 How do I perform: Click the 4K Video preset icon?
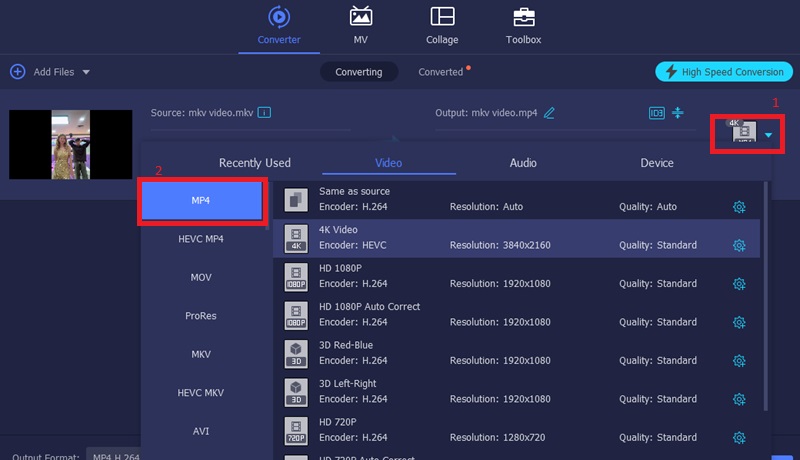click(296, 239)
